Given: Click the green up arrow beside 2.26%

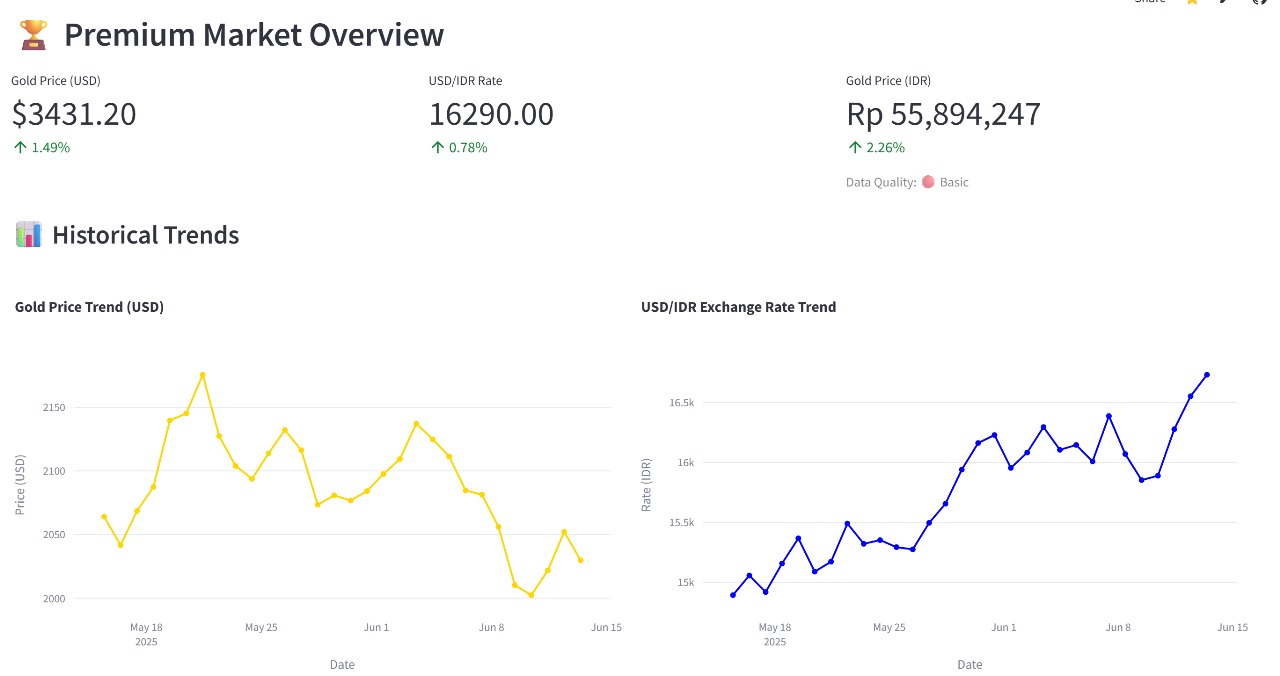Looking at the screenshot, I should coord(854,147).
